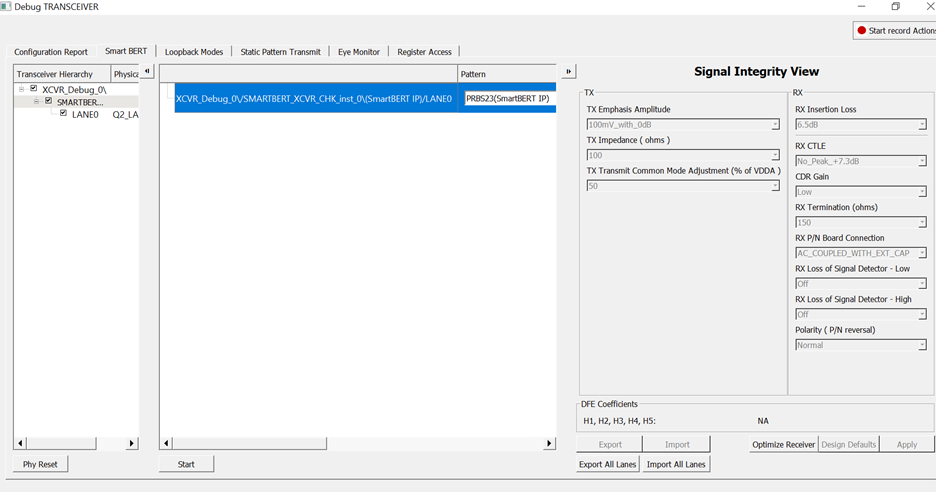Open the RX CTLE dropdown
The image size is (936, 492).
pyautogui.click(x=860, y=161)
